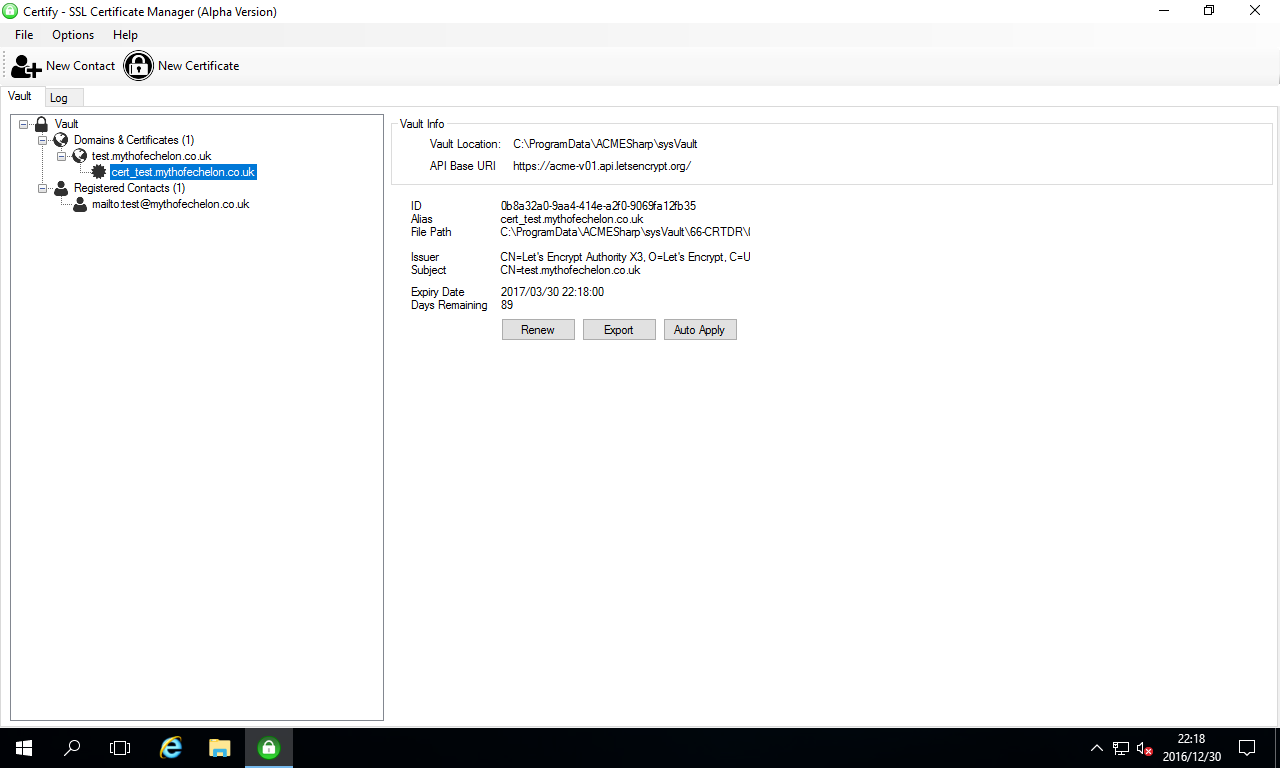Click the Subject value CN=test.mythofechelon.co.uk
The image size is (1280, 768).
pyautogui.click(x=570, y=270)
